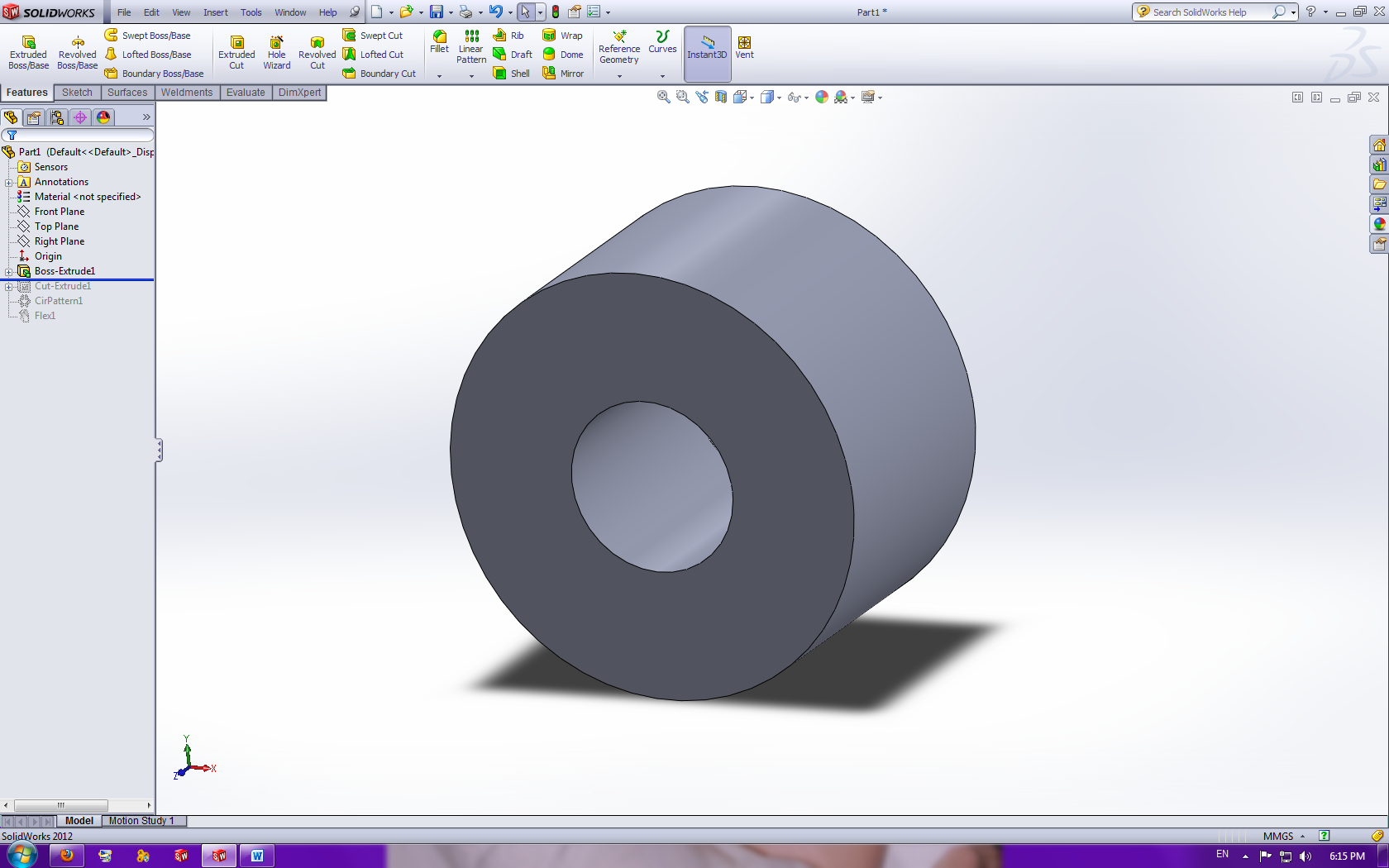Open the Curves dropdown arrow
Screen dimensions: 1389x868
[662, 75]
